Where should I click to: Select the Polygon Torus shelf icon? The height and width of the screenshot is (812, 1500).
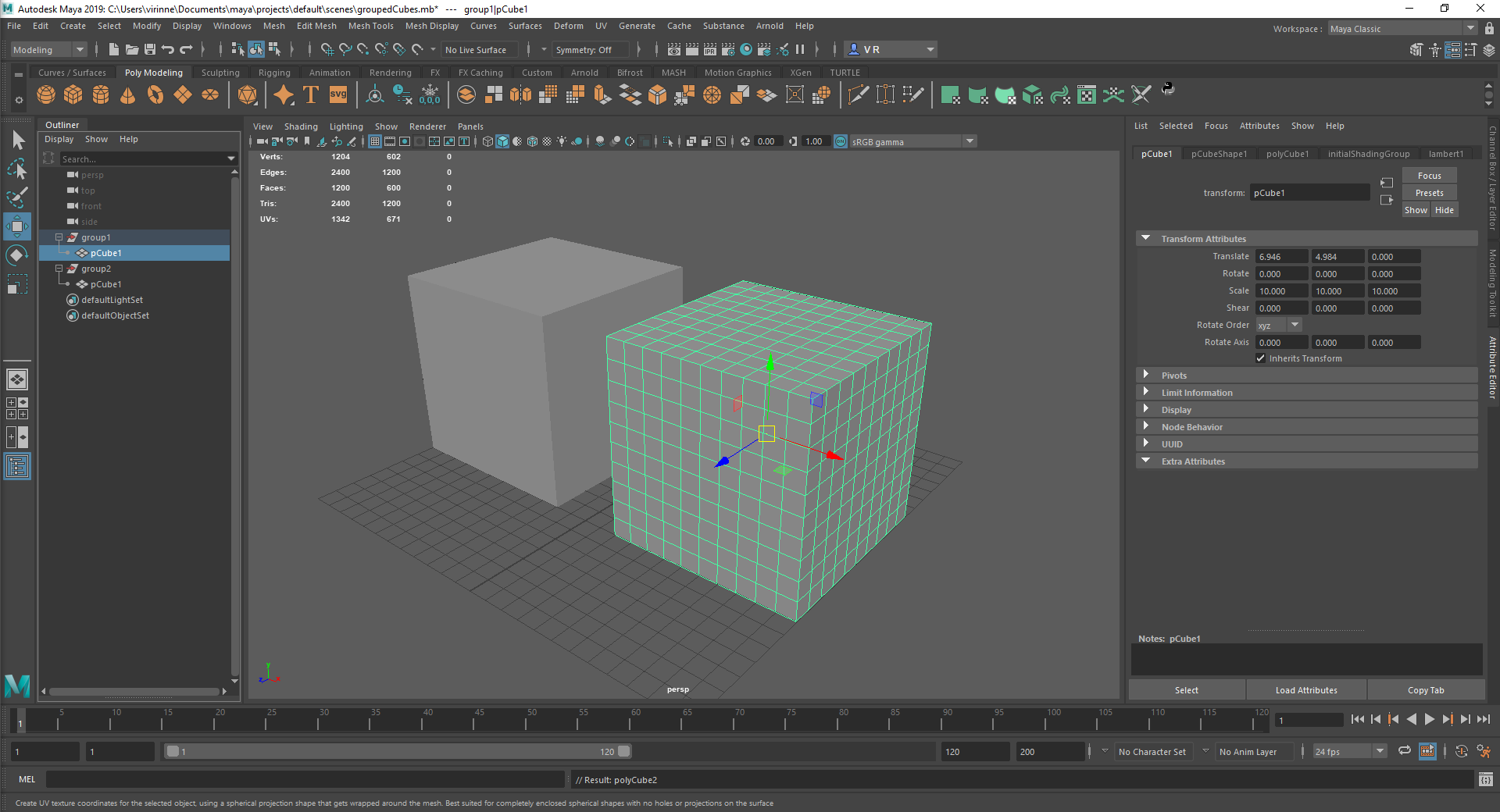pos(155,94)
